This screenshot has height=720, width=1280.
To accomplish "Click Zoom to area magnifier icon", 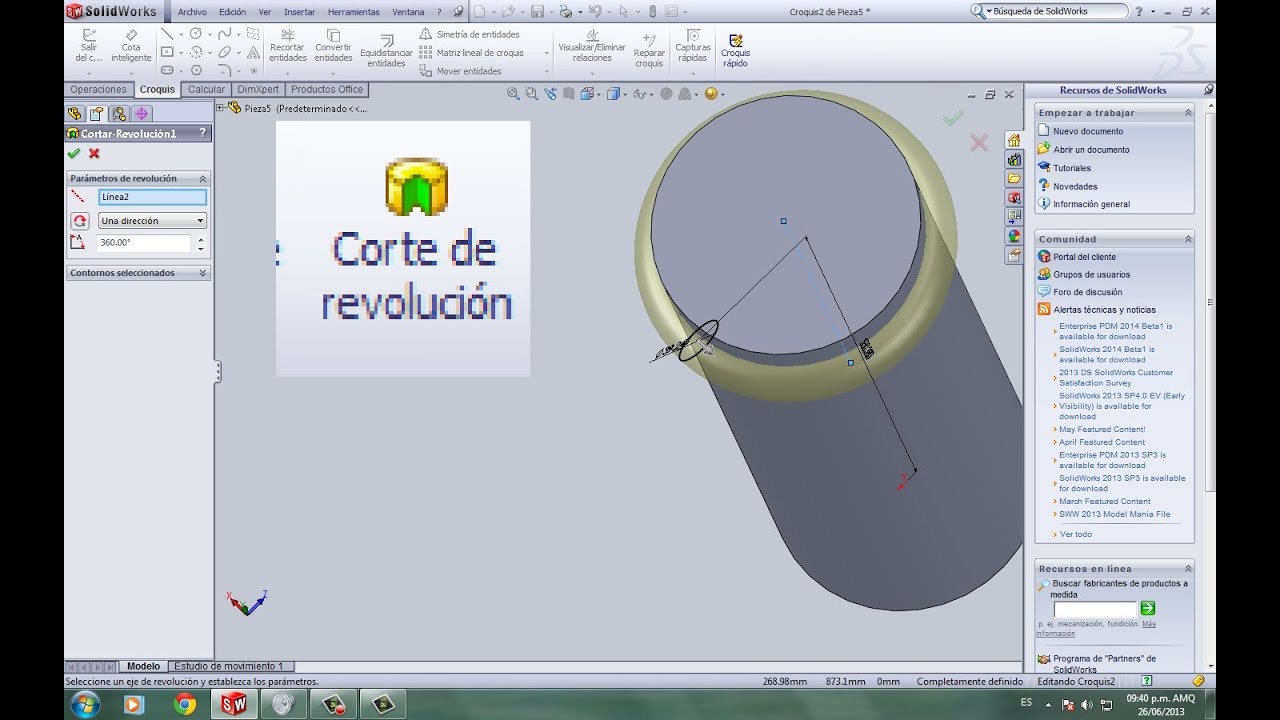I will 532,94.
